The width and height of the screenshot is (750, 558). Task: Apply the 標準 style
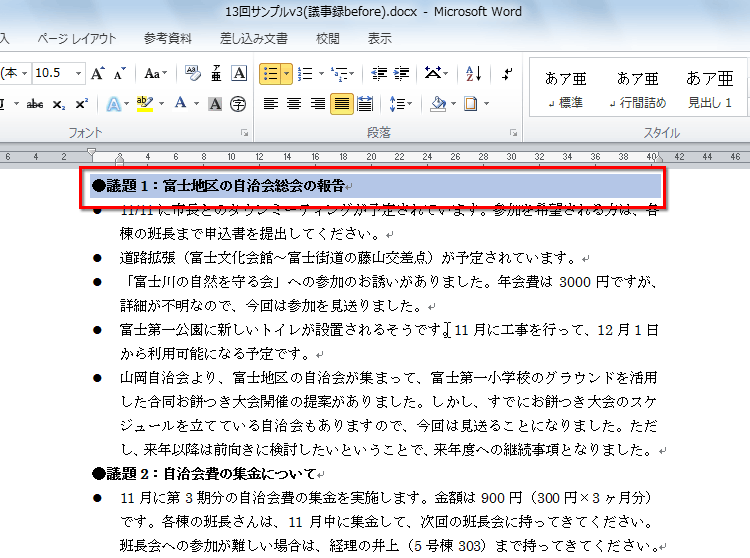565,89
